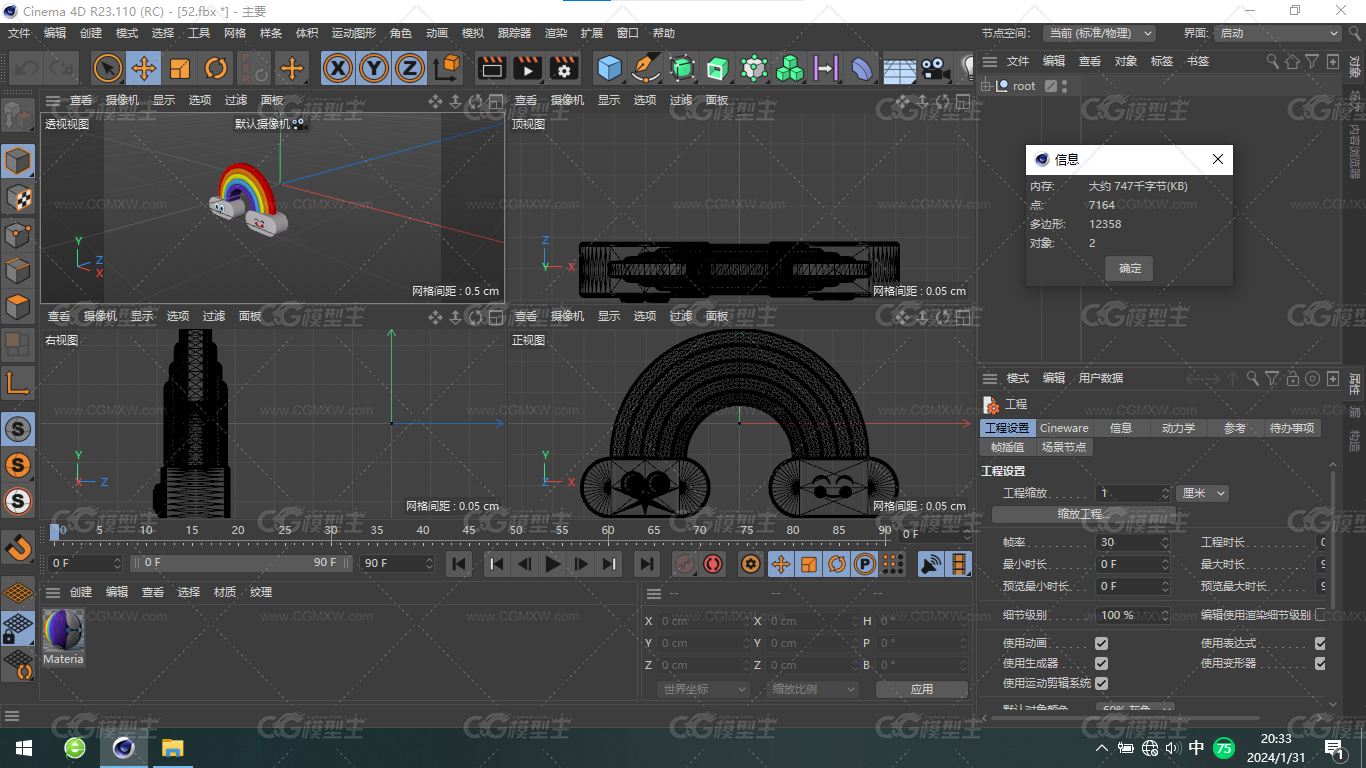Click the Enable Snap magnet icon

18,547
